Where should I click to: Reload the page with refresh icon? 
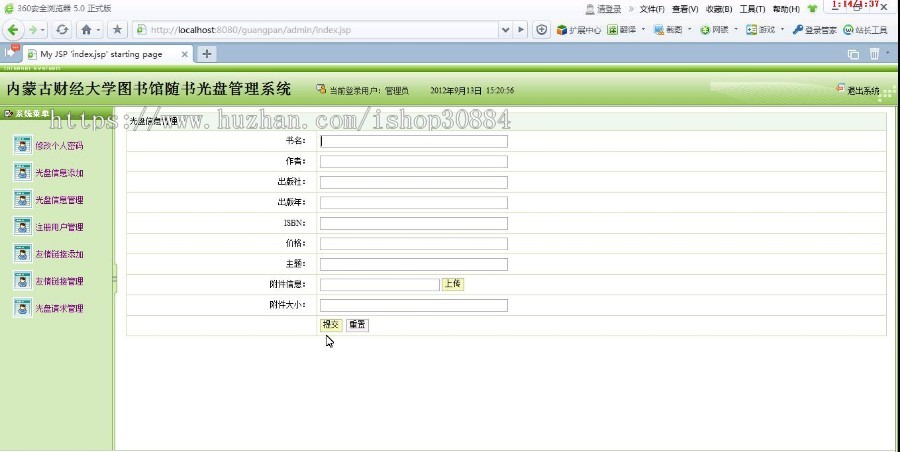coord(62,29)
